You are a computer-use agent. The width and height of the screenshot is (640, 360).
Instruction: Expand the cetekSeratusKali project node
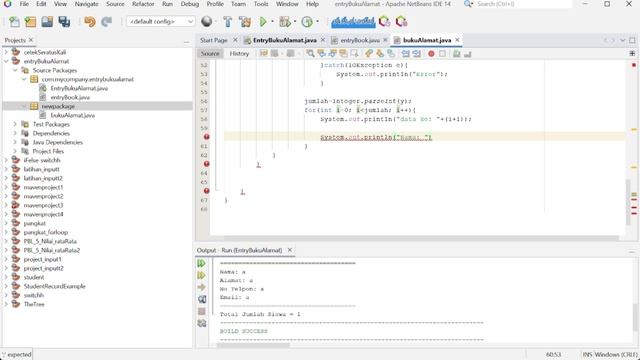[6, 52]
